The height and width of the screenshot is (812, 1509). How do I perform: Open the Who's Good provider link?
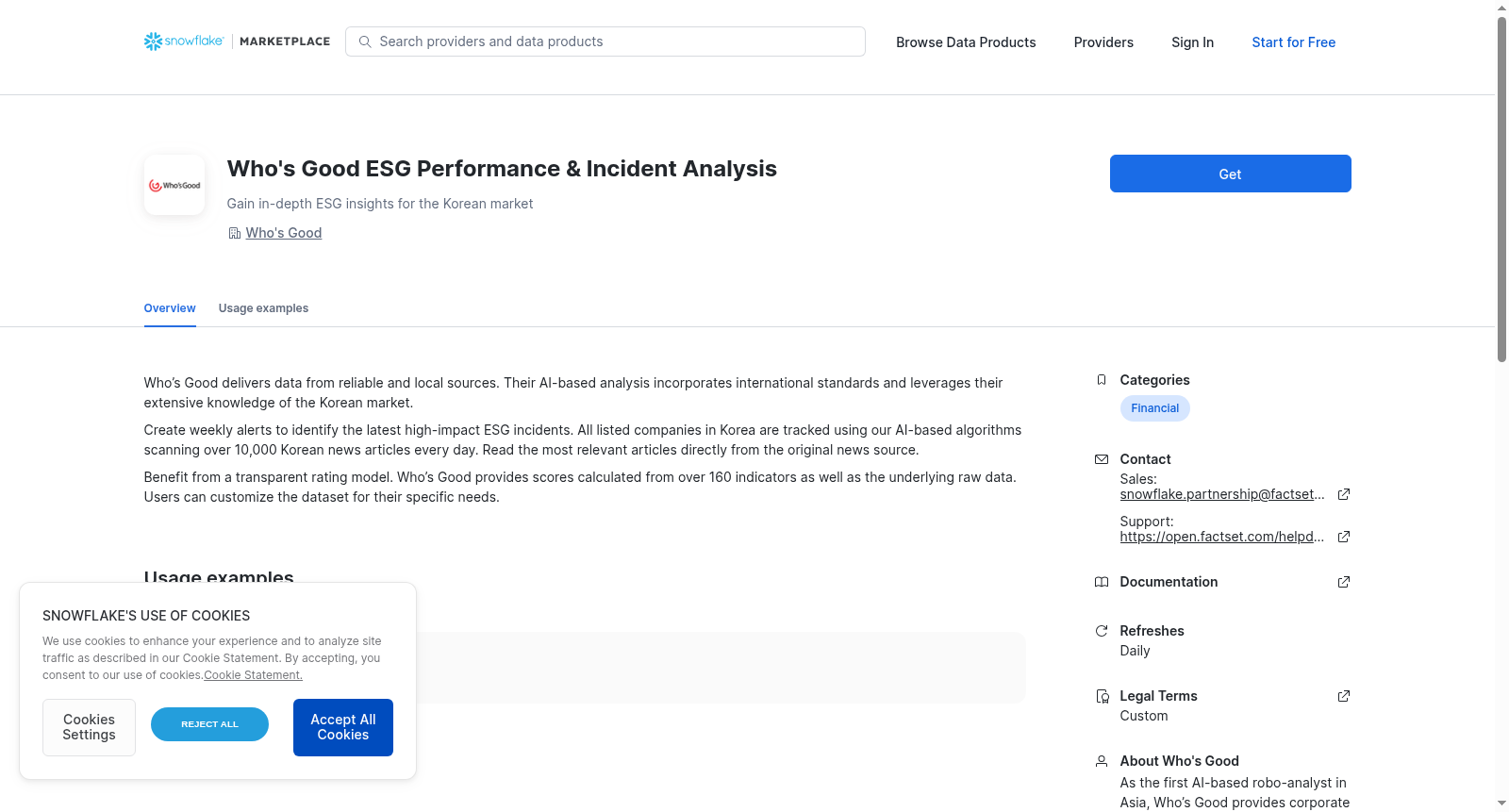pos(284,233)
